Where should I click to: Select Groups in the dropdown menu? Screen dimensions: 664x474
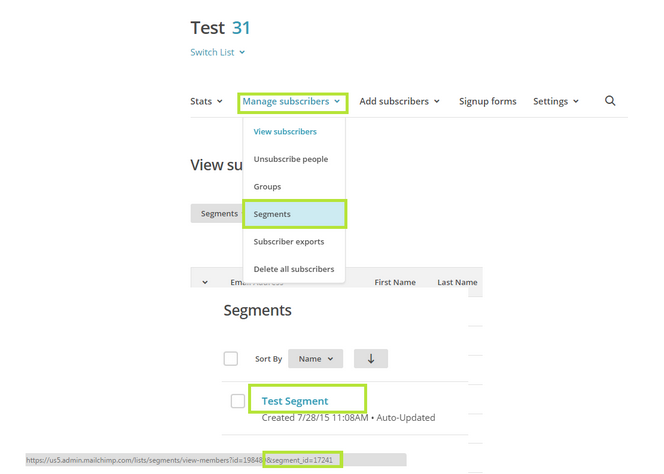click(x=267, y=186)
